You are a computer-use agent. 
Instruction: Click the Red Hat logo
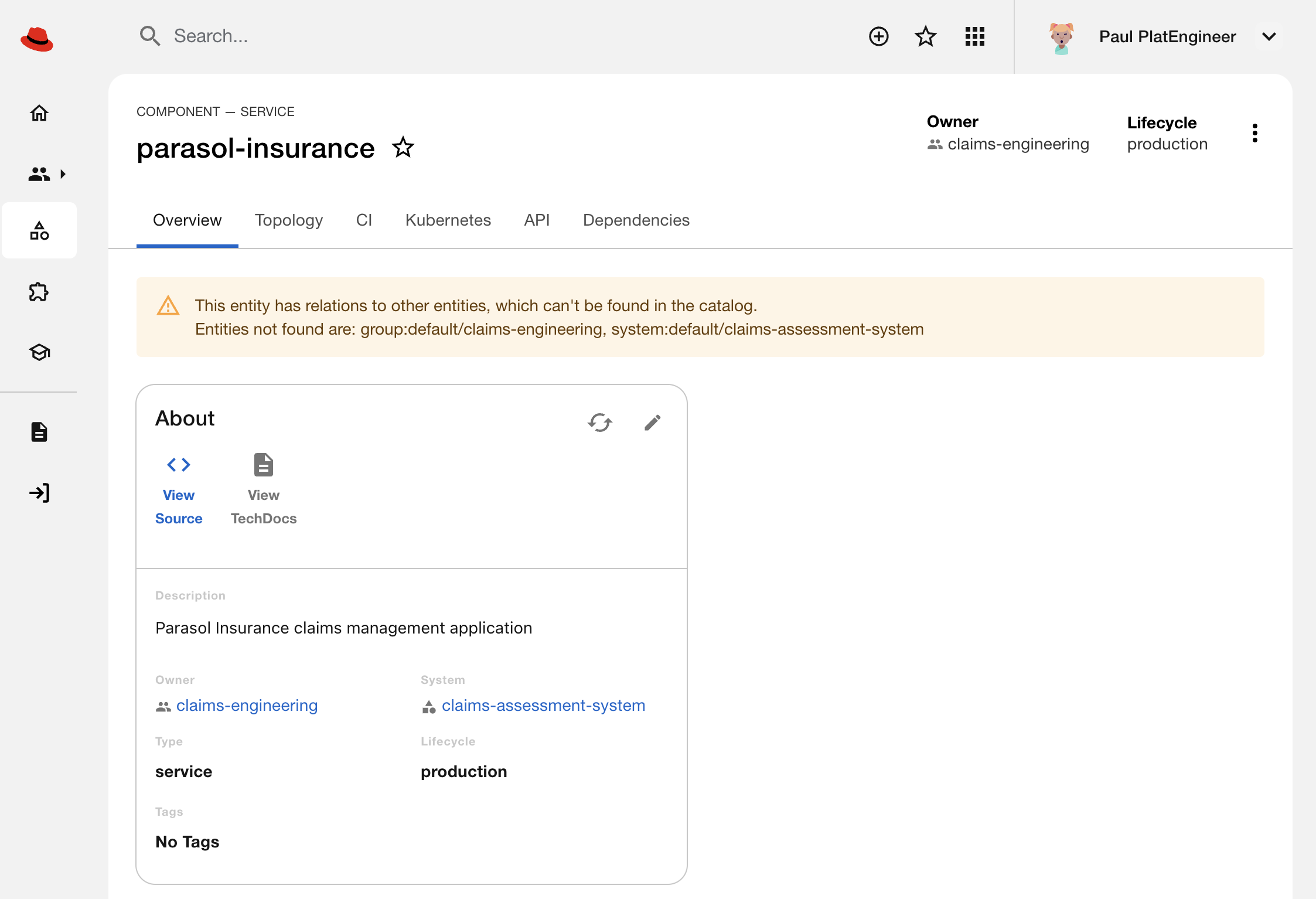[37, 39]
